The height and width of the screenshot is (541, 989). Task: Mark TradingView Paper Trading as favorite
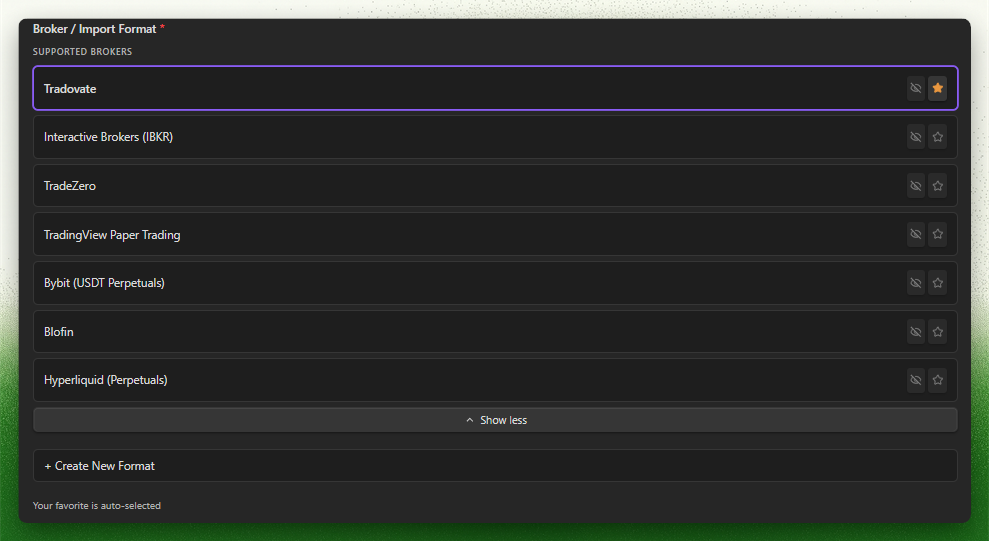(937, 234)
